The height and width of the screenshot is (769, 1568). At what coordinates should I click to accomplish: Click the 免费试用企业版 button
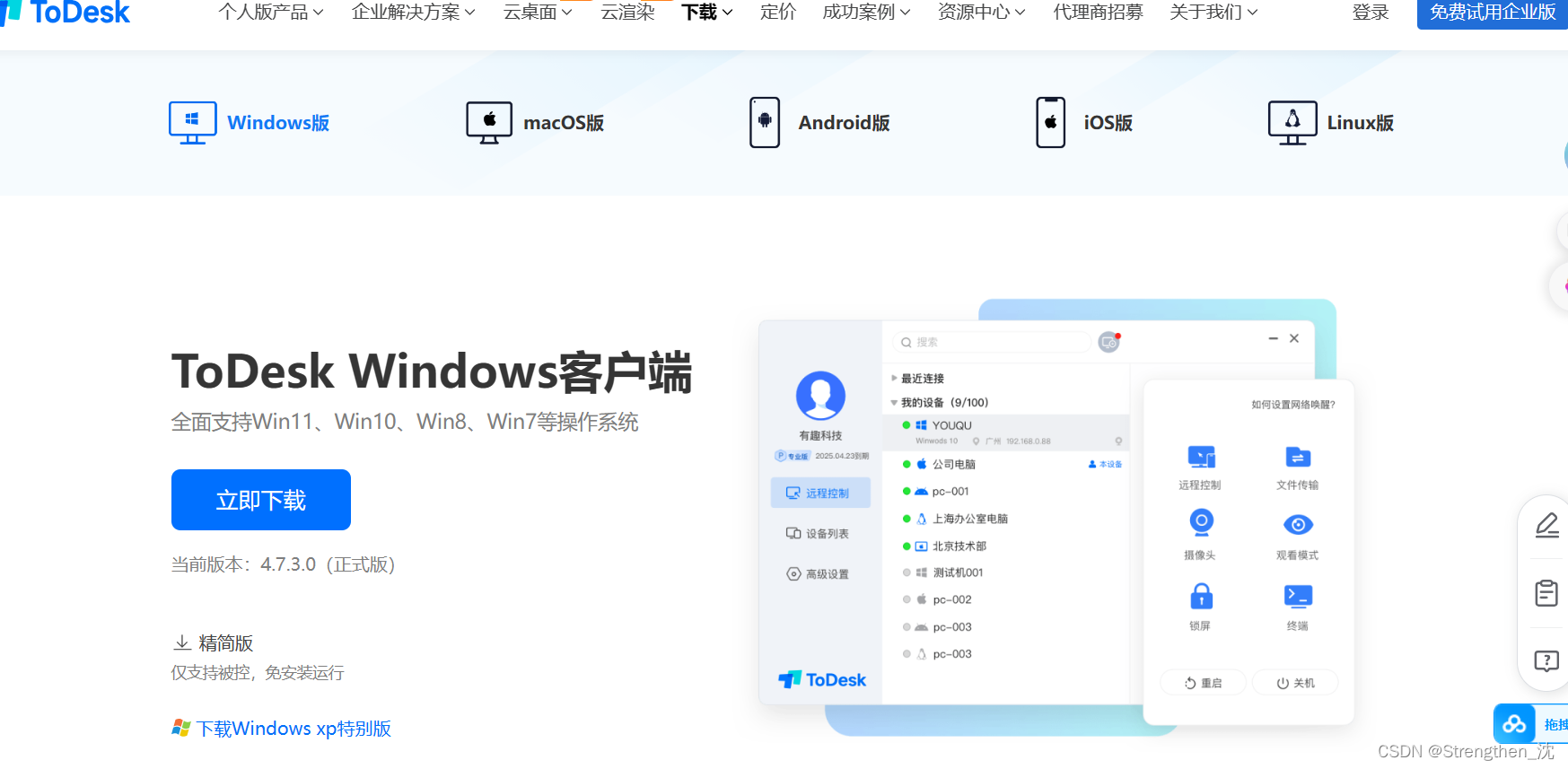[x=1493, y=13]
